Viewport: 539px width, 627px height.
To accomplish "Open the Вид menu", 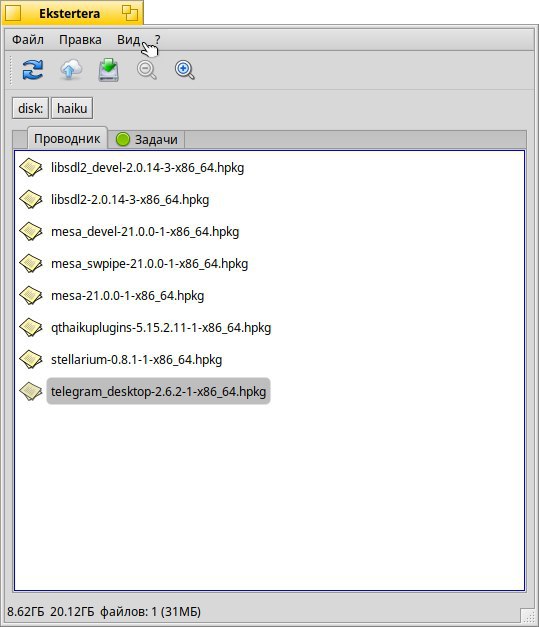I will pos(128,40).
